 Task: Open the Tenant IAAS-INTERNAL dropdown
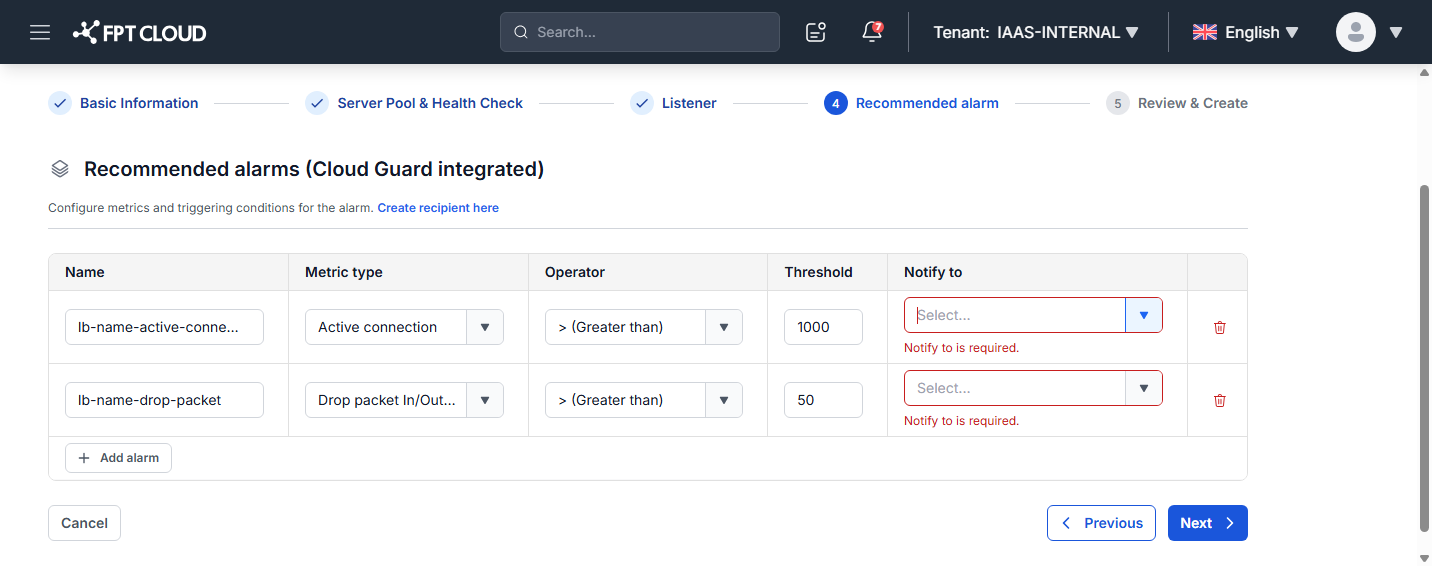pyautogui.click(x=1036, y=32)
